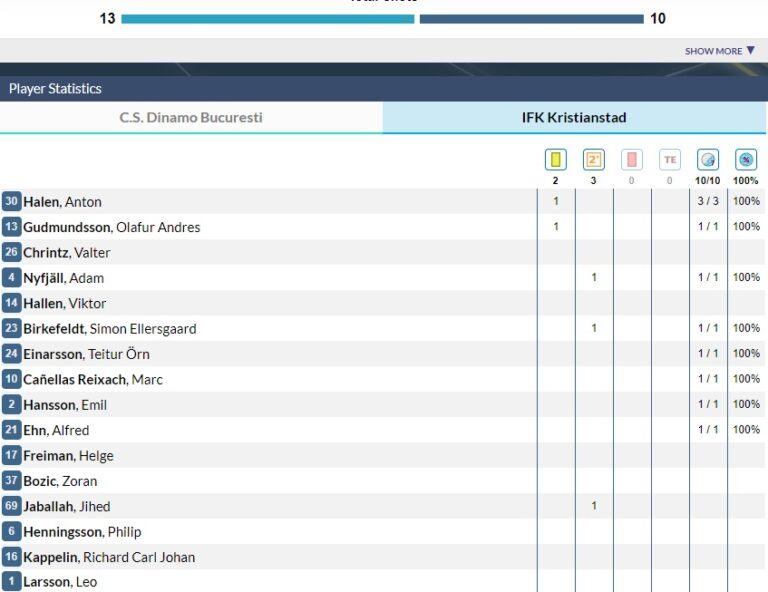Screen dimensions: 768x592
Task: Click Einarsson's 100% shot efficiency
Action: pyautogui.click(x=746, y=354)
